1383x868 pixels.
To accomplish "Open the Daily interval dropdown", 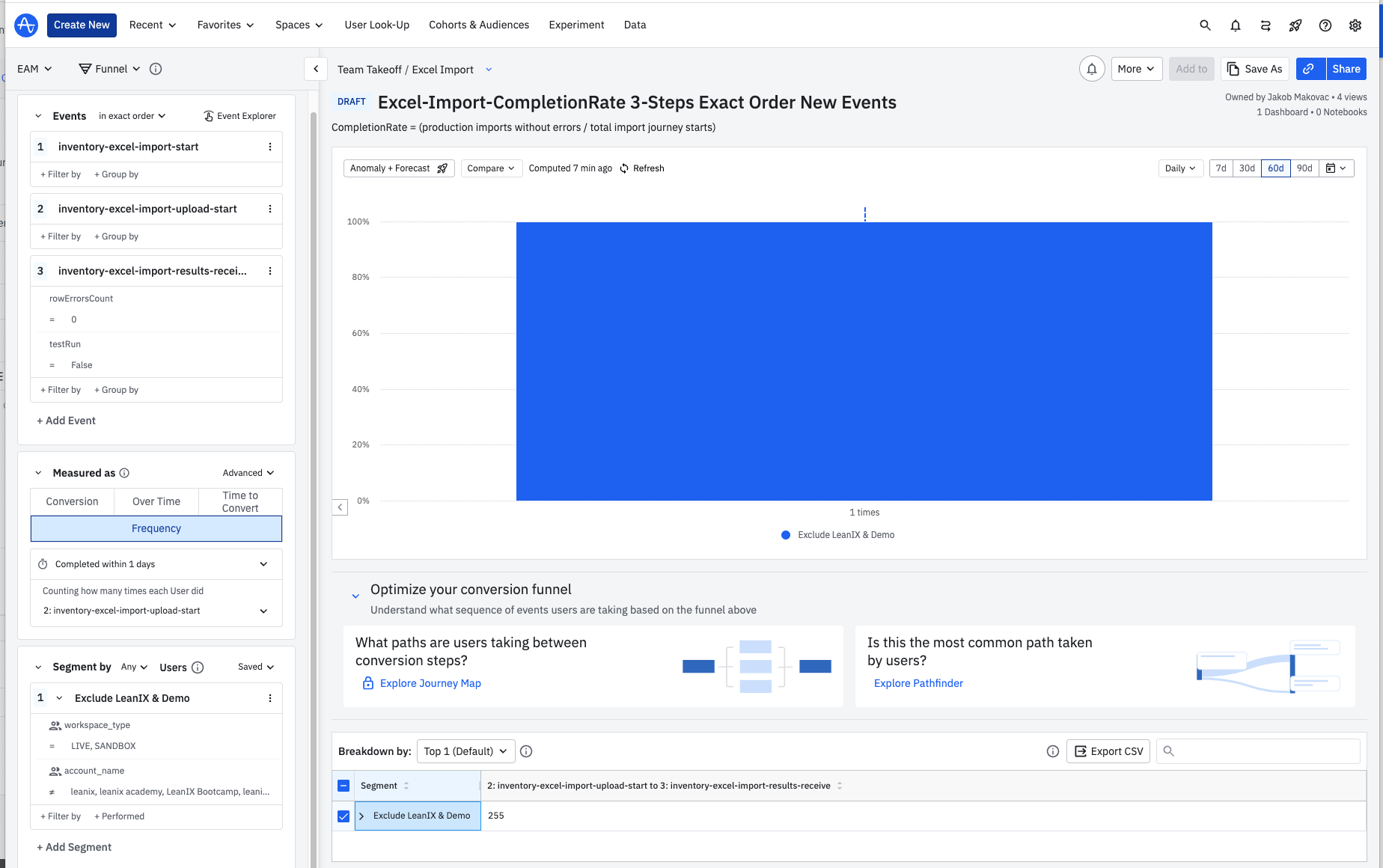I will (x=1180, y=168).
